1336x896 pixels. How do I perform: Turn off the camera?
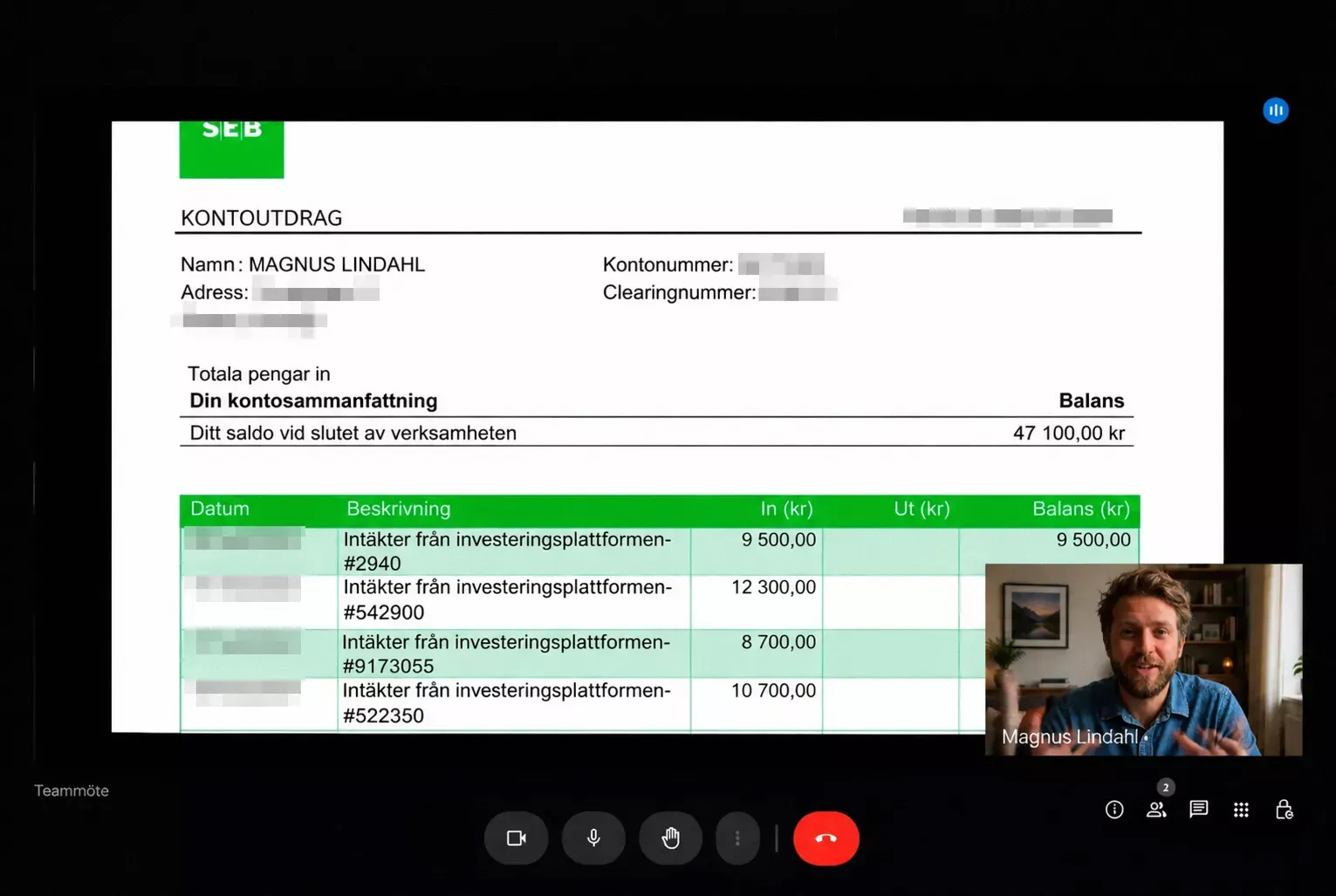[517, 838]
